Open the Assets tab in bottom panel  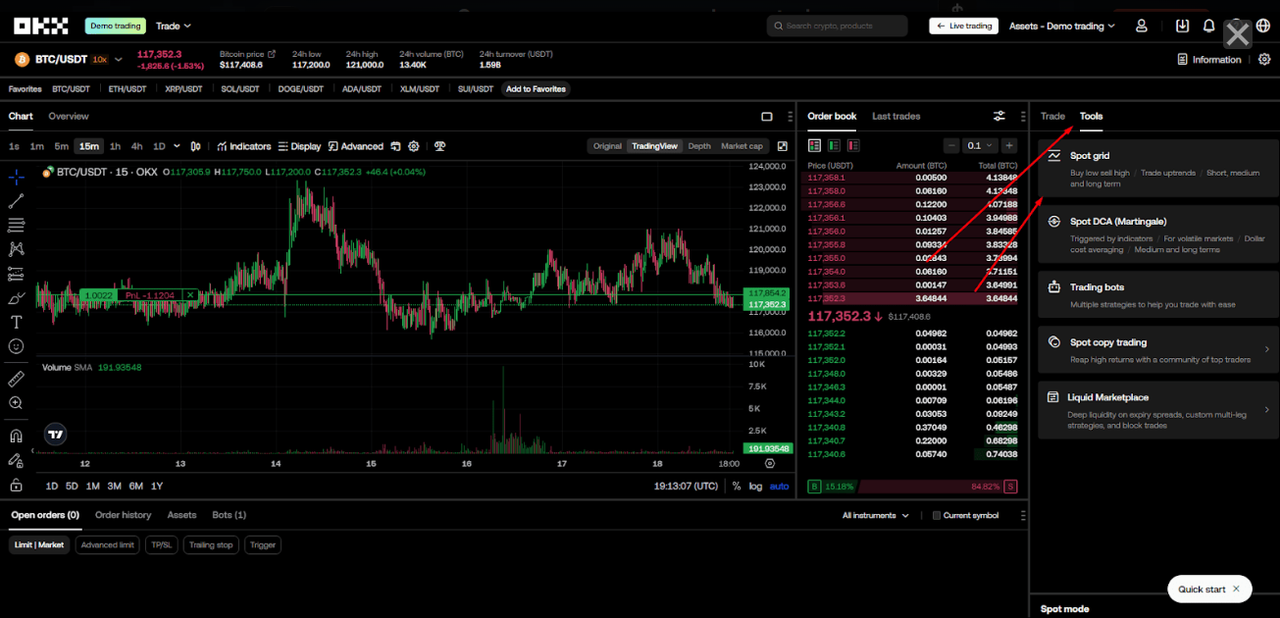coord(182,515)
